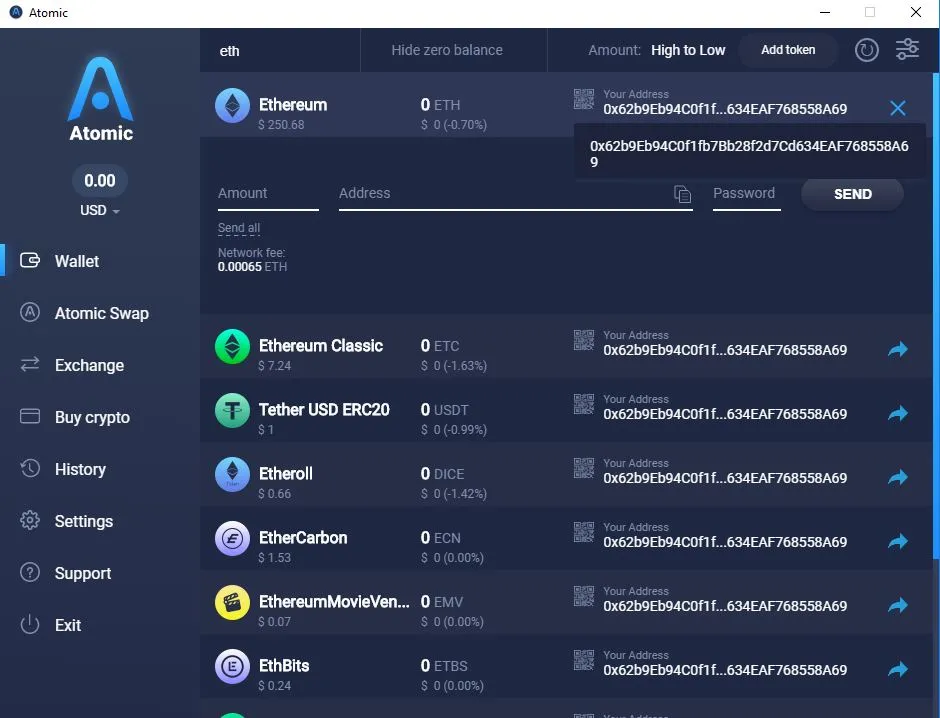Click Exit in the sidebar
This screenshot has height=718, width=940.
[x=68, y=625]
